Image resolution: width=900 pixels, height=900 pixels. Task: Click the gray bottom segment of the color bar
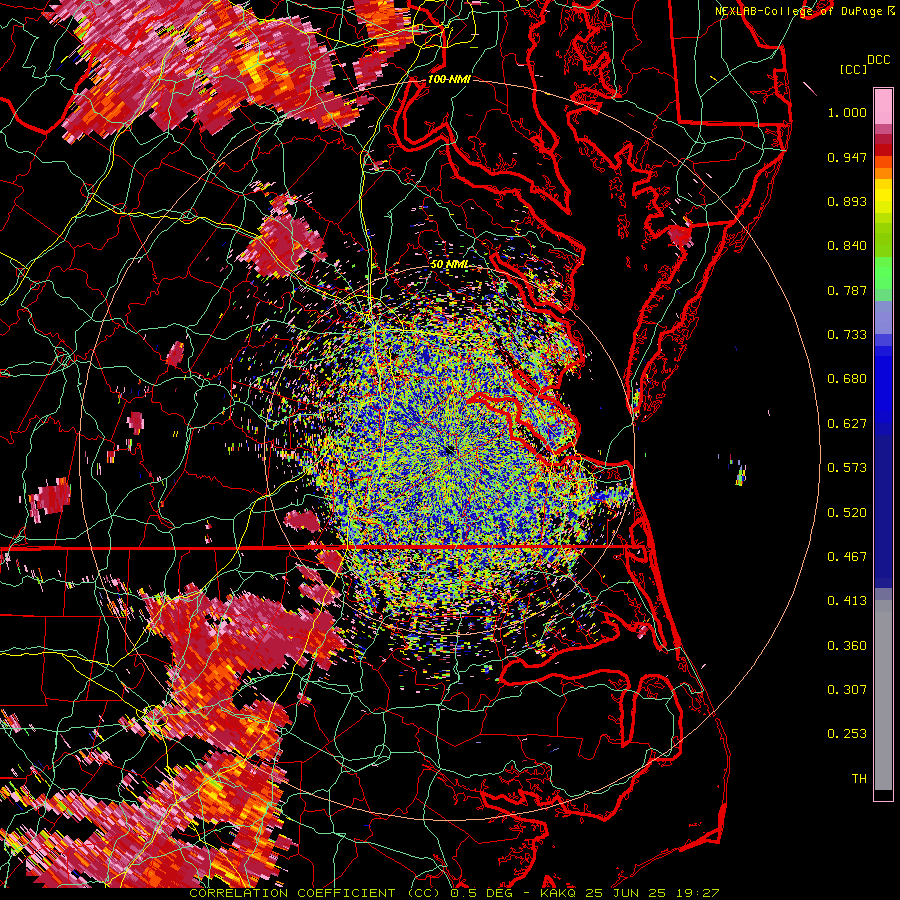883,695
